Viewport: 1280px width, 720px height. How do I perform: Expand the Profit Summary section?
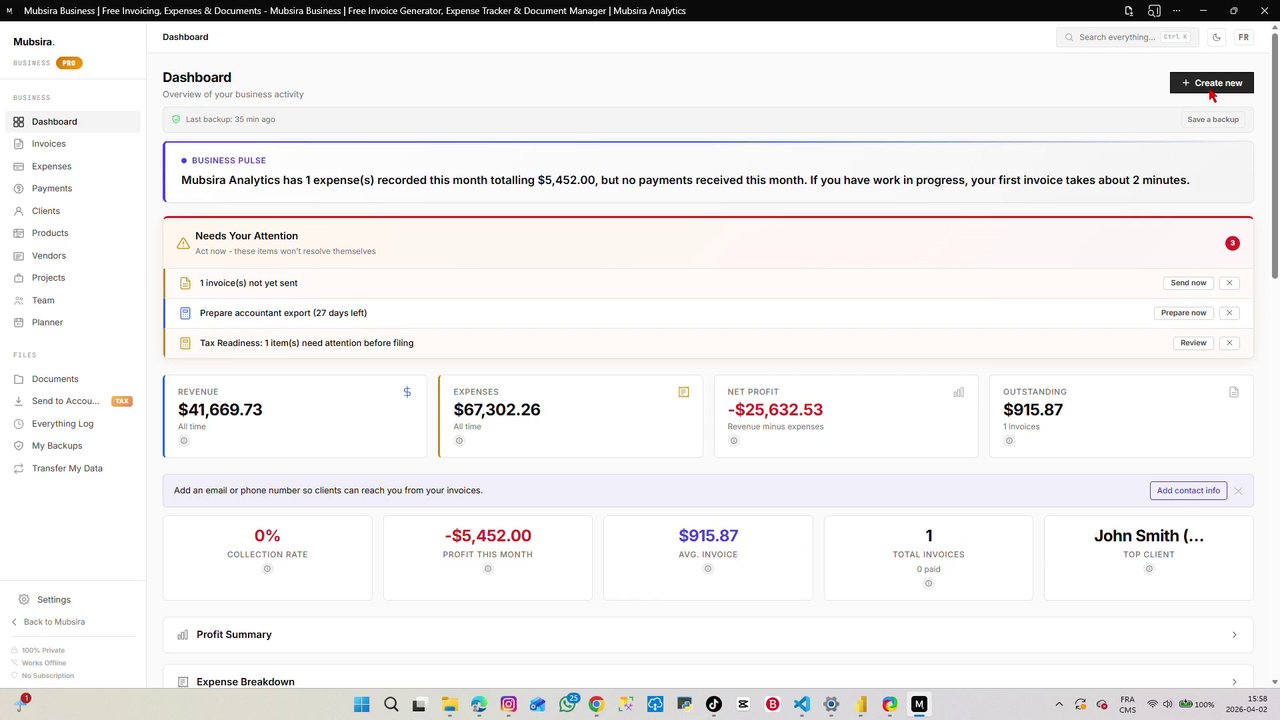[708, 635]
